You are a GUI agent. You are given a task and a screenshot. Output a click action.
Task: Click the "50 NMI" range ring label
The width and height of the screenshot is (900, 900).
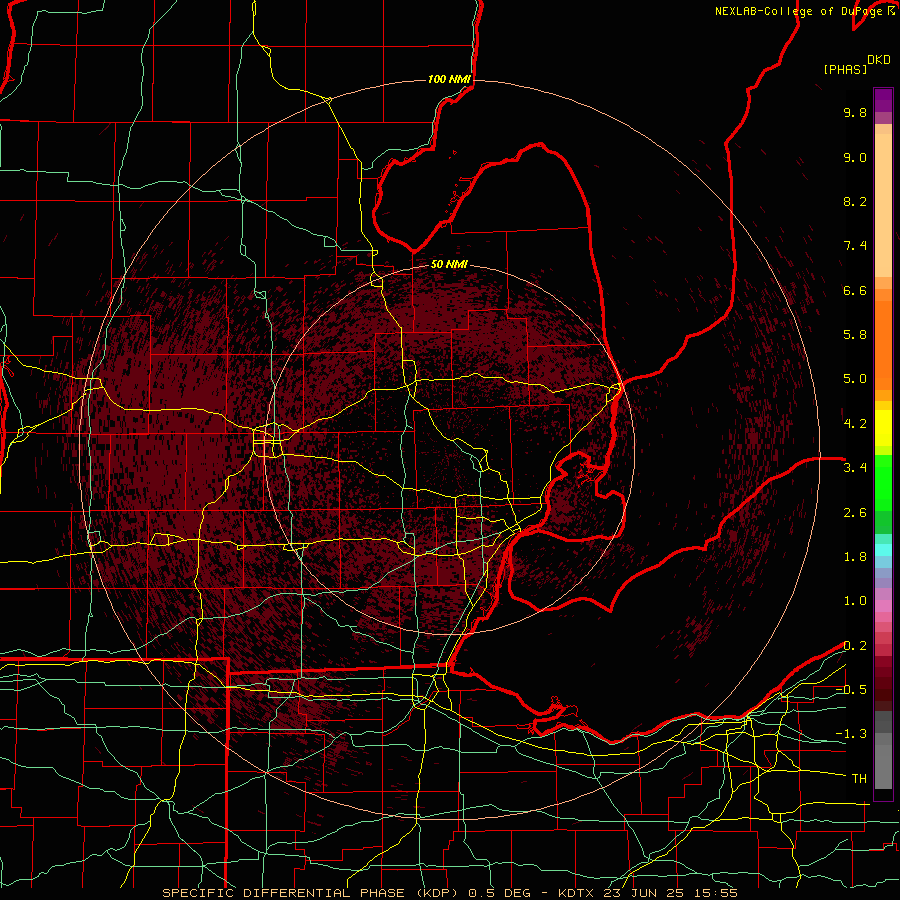coord(449,264)
